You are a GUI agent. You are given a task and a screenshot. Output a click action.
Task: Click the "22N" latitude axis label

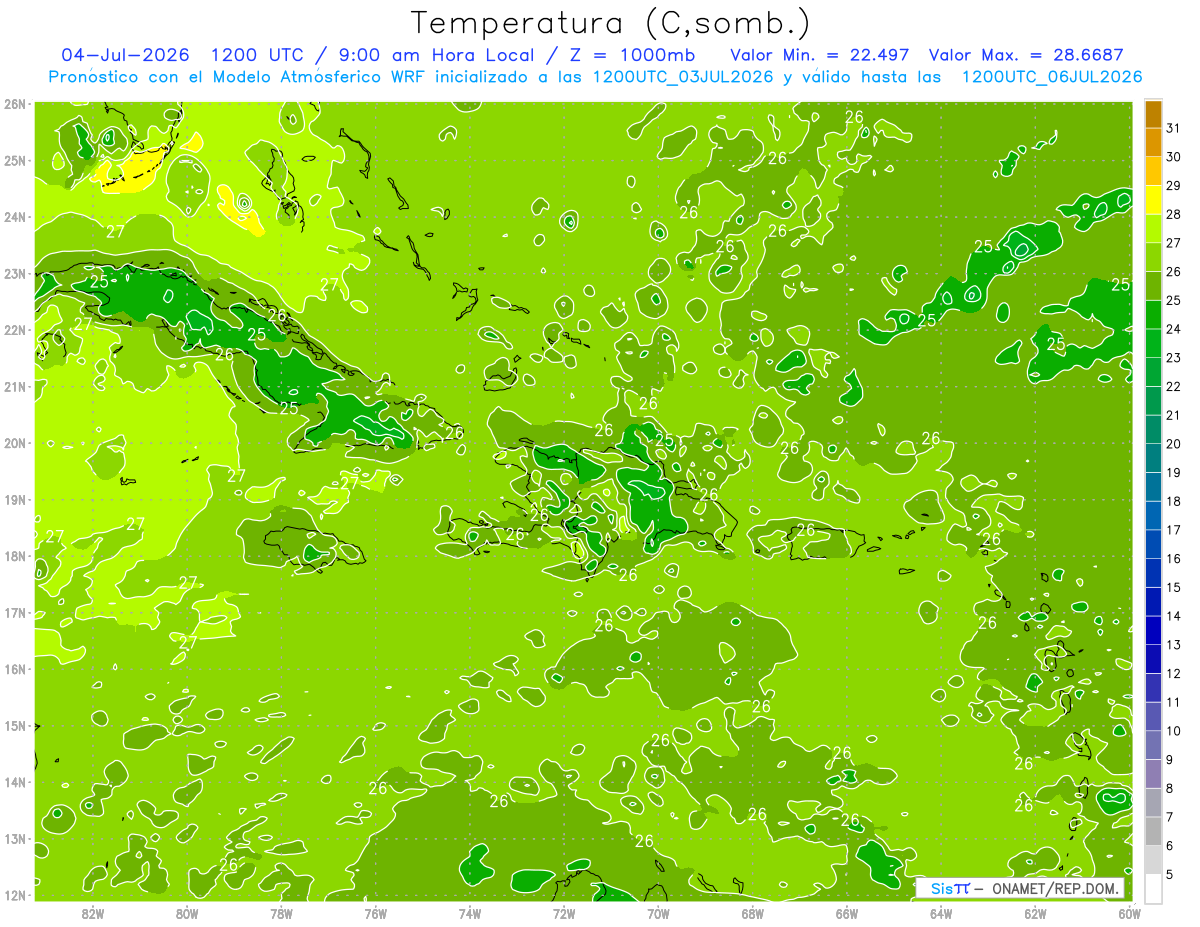point(15,330)
